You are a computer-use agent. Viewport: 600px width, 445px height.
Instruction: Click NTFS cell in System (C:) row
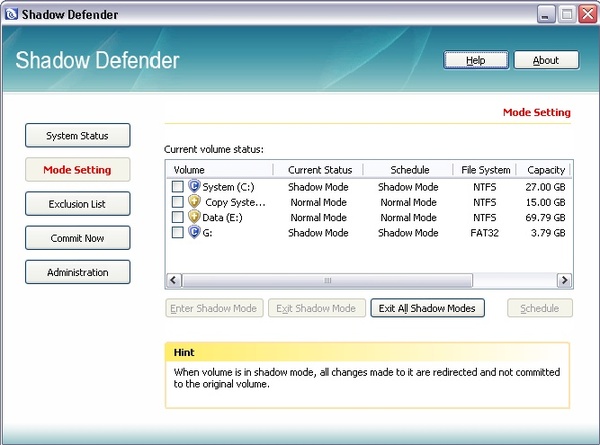tap(484, 187)
